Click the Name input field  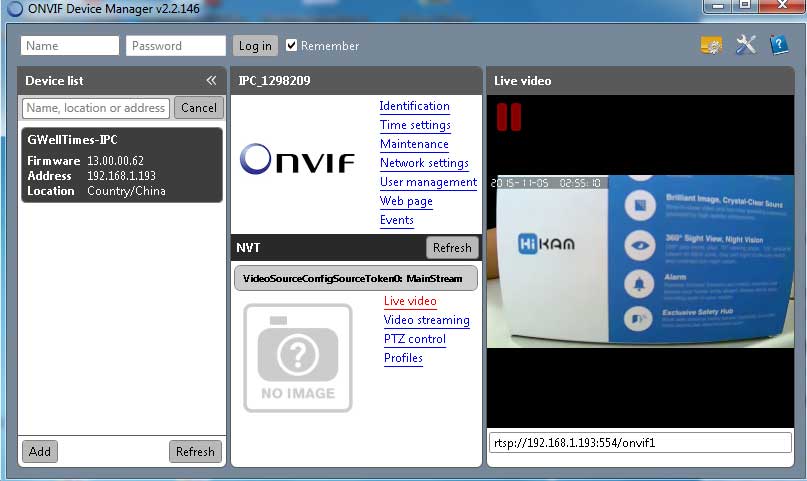(x=70, y=46)
